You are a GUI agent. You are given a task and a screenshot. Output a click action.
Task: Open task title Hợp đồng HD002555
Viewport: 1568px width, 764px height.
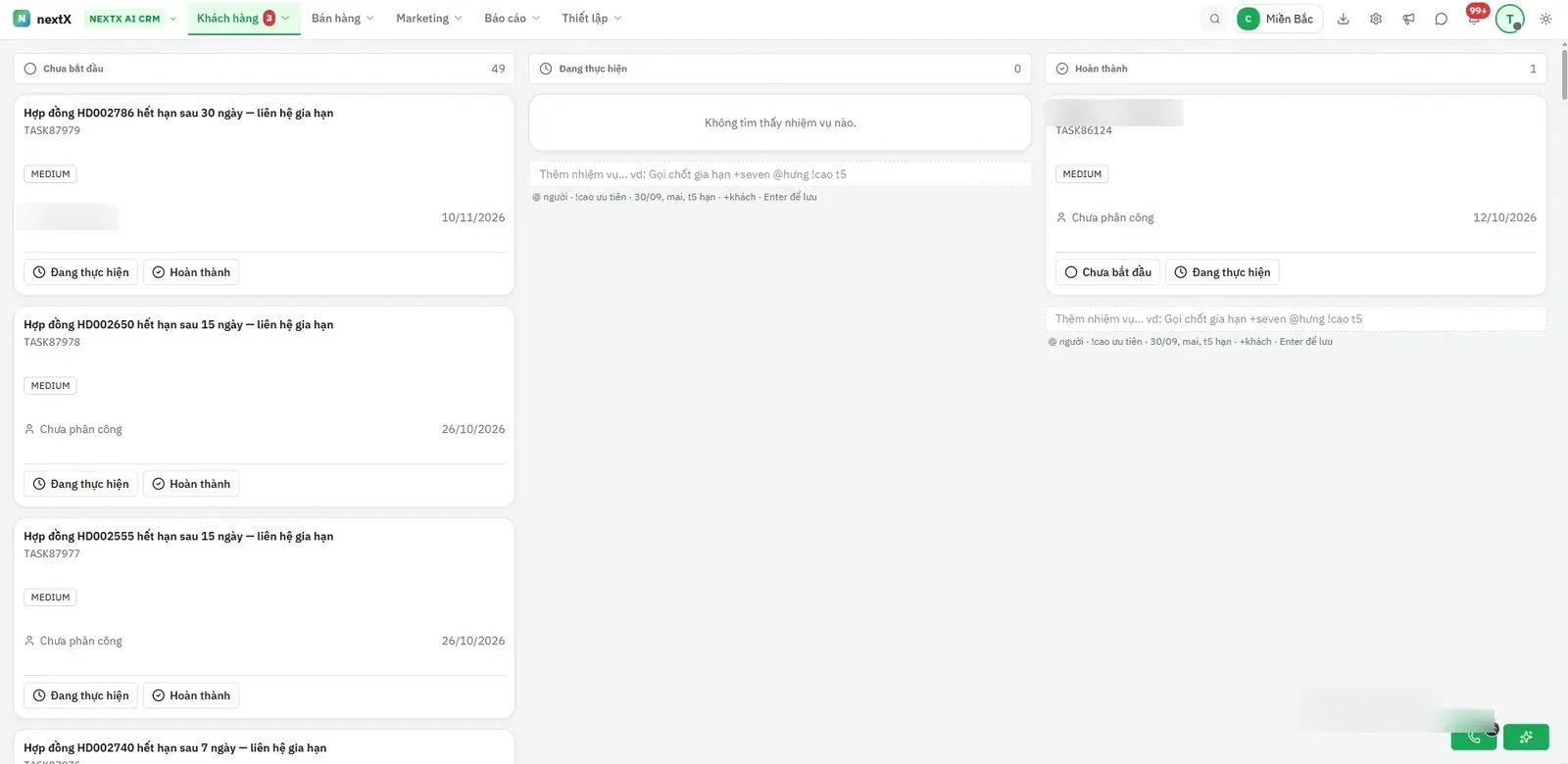[x=178, y=536]
